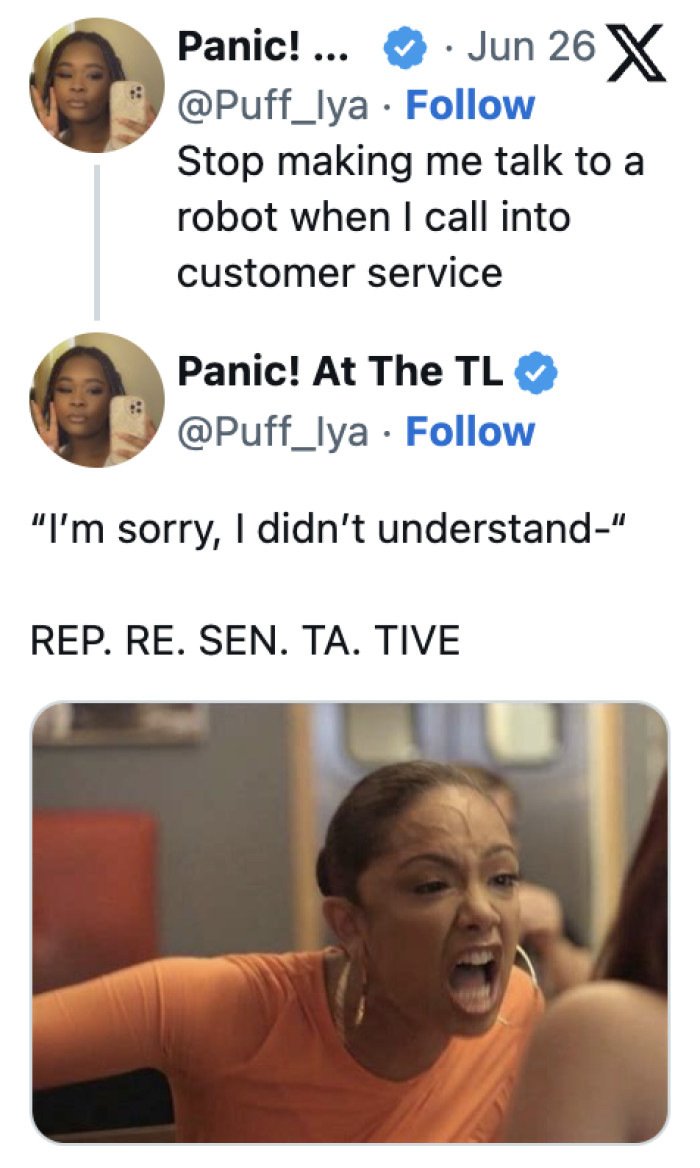Open the angry woman reaction image

(x=350, y=922)
